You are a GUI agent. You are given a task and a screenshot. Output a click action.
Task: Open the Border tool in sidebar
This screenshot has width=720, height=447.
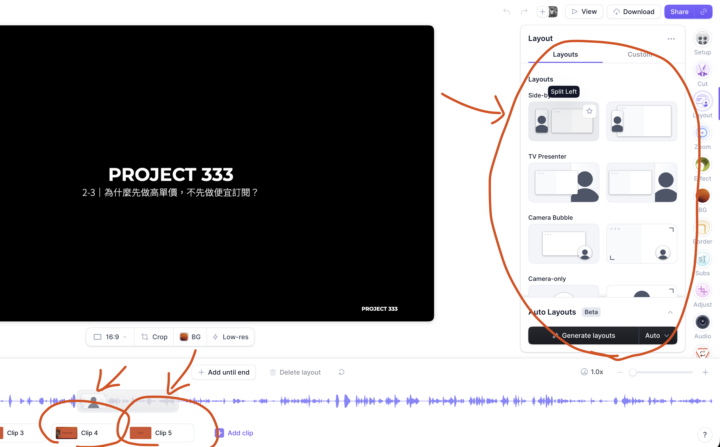(x=702, y=228)
